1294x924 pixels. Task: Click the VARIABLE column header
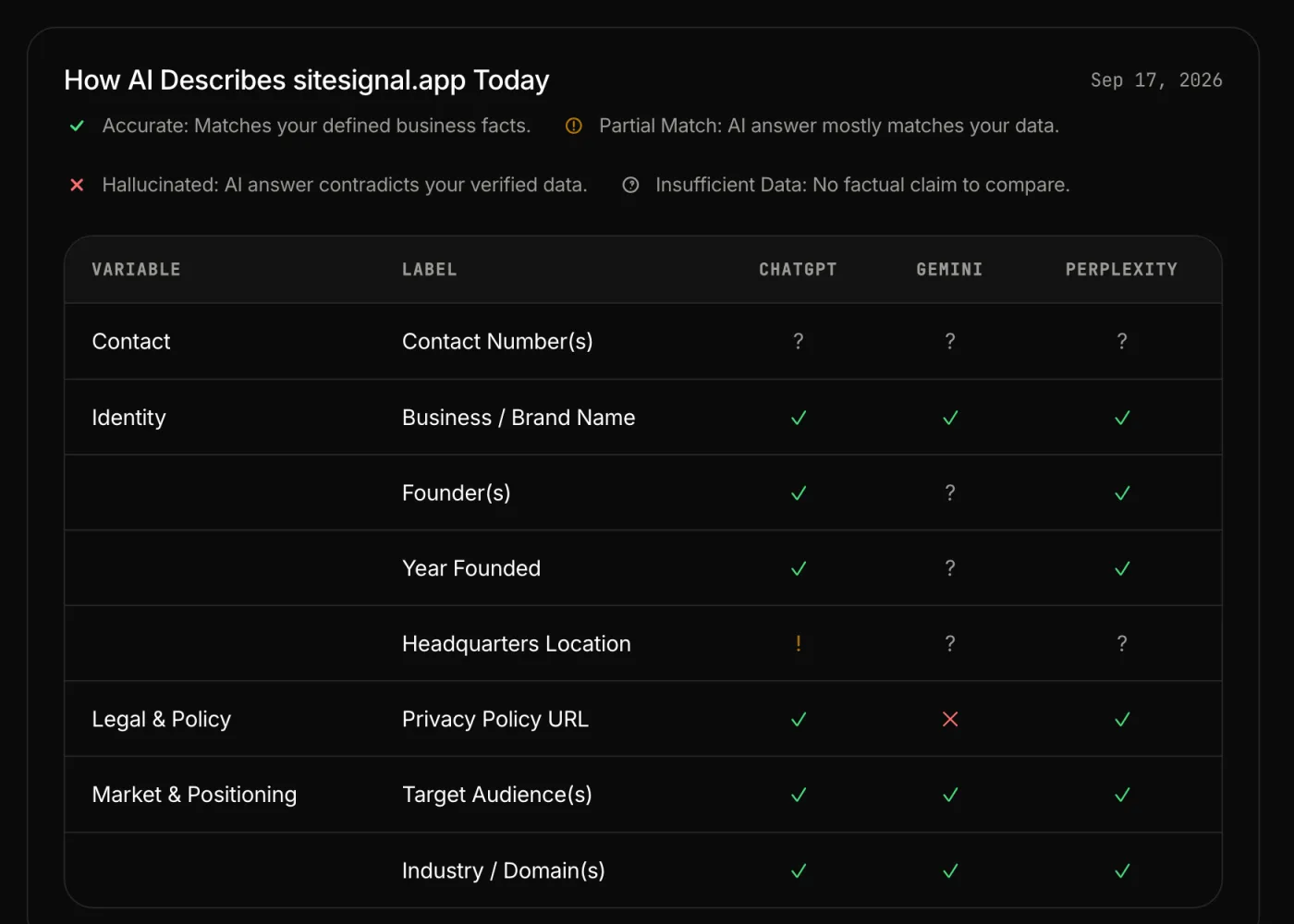pos(136,270)
